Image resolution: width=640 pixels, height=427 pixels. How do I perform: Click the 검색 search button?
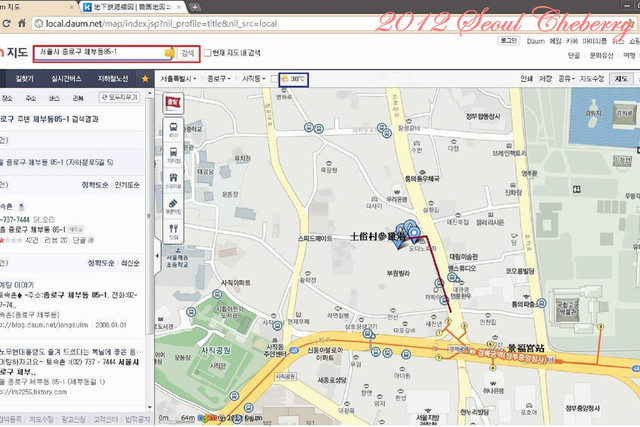(x=188, y=53)
